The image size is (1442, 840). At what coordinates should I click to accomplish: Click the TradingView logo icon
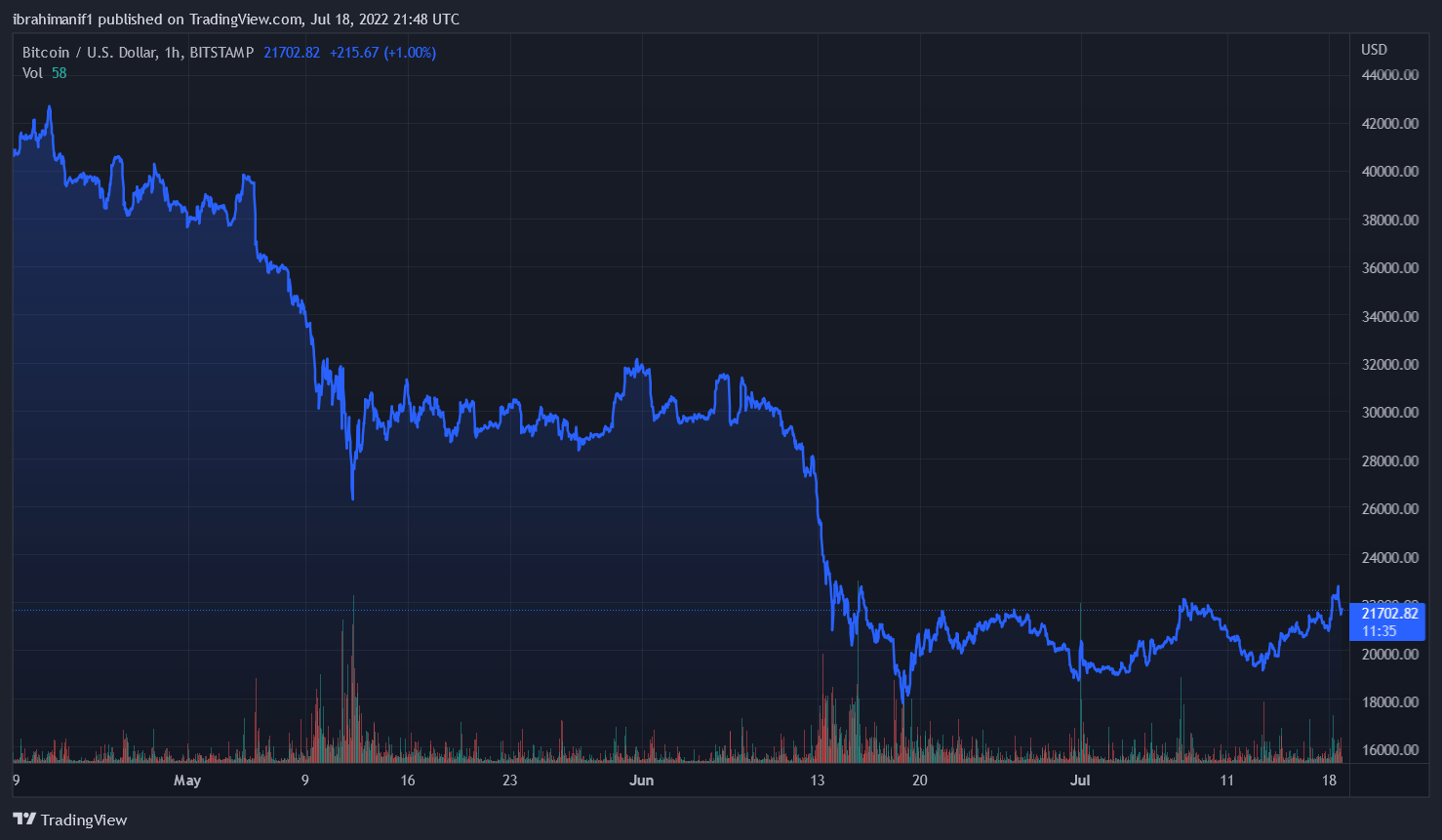tap(24, 820)
